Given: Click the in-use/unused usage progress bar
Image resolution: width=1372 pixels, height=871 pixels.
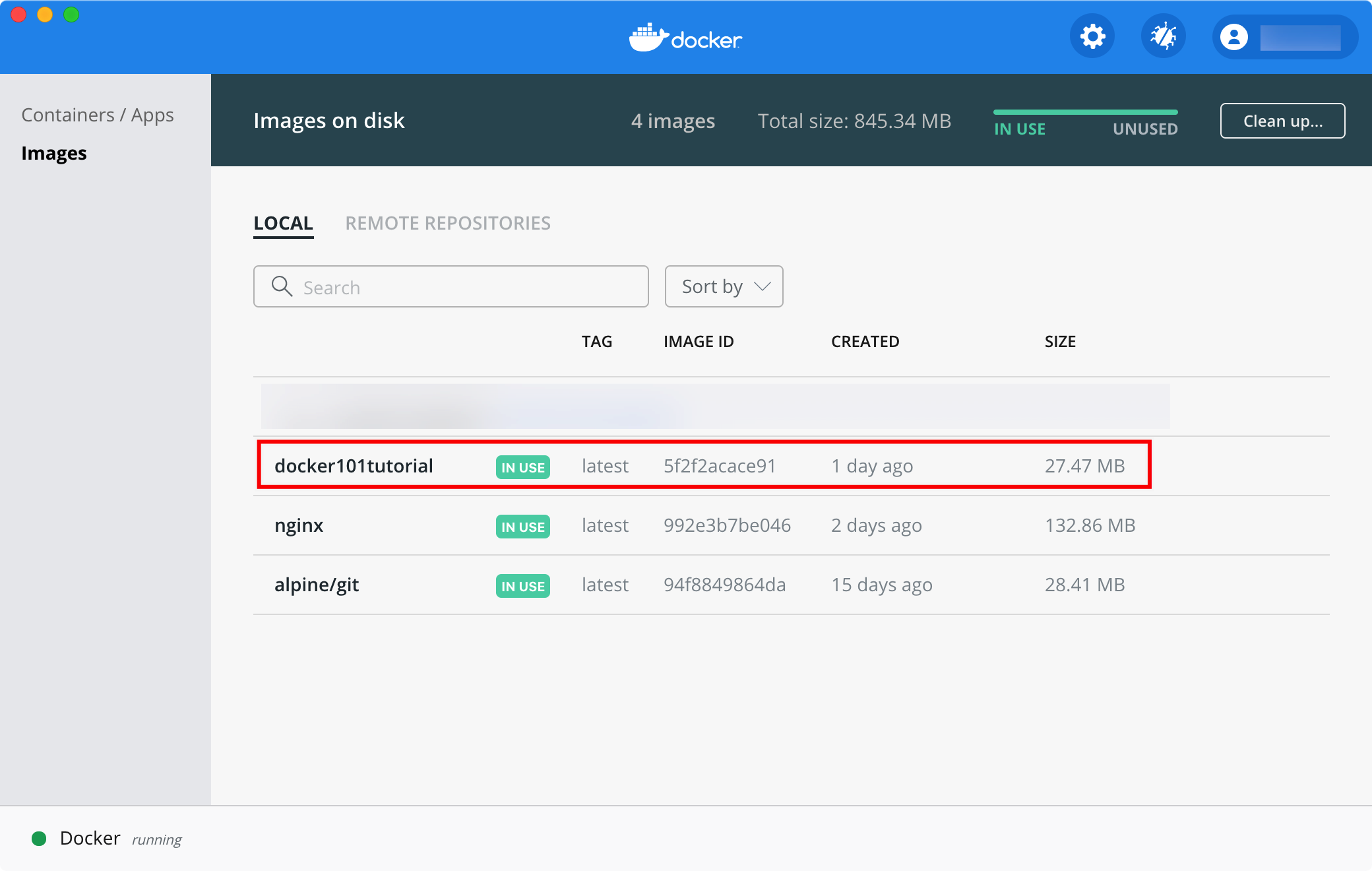Looking at the screenshot, I should 1085,112.
